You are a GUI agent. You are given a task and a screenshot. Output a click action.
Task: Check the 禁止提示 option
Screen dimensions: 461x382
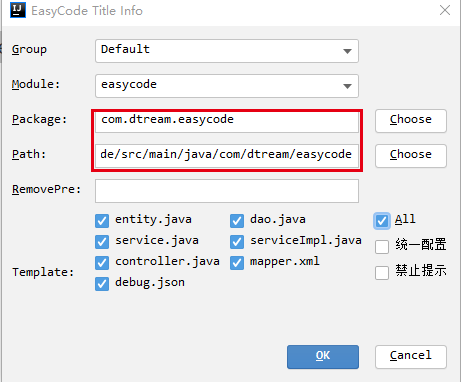coord(382,273)
